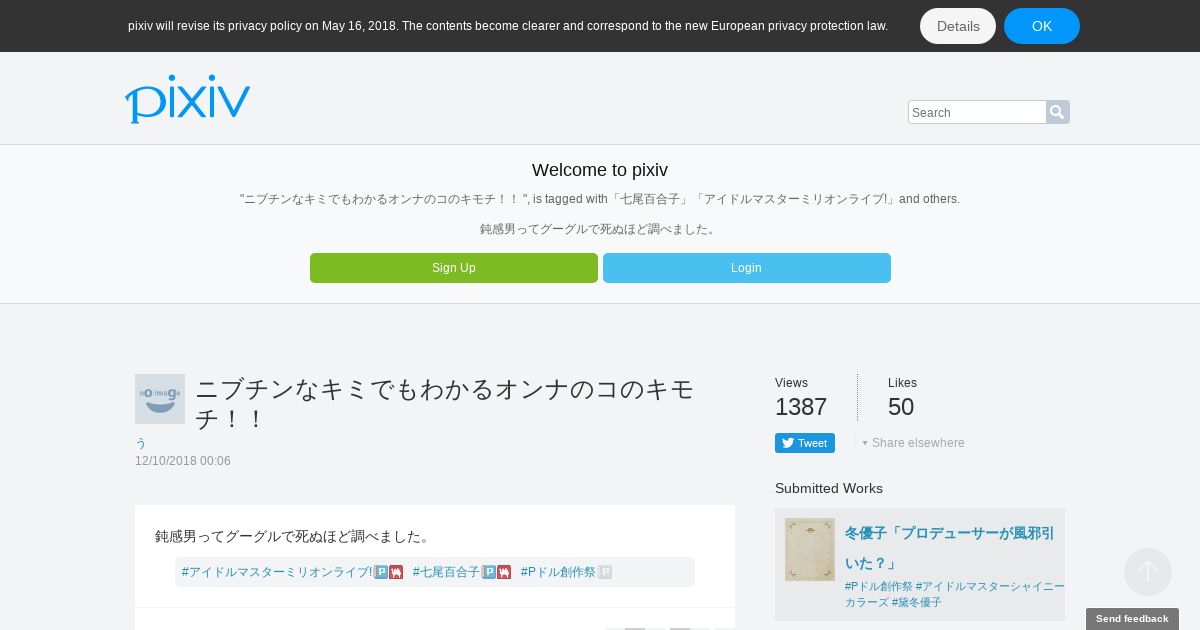This screenshot has height=630, width=1200.
Task: Click the novel title ニブチンなキミでもわかるオンナのコのキモチ！！
Action: point(445,404)
